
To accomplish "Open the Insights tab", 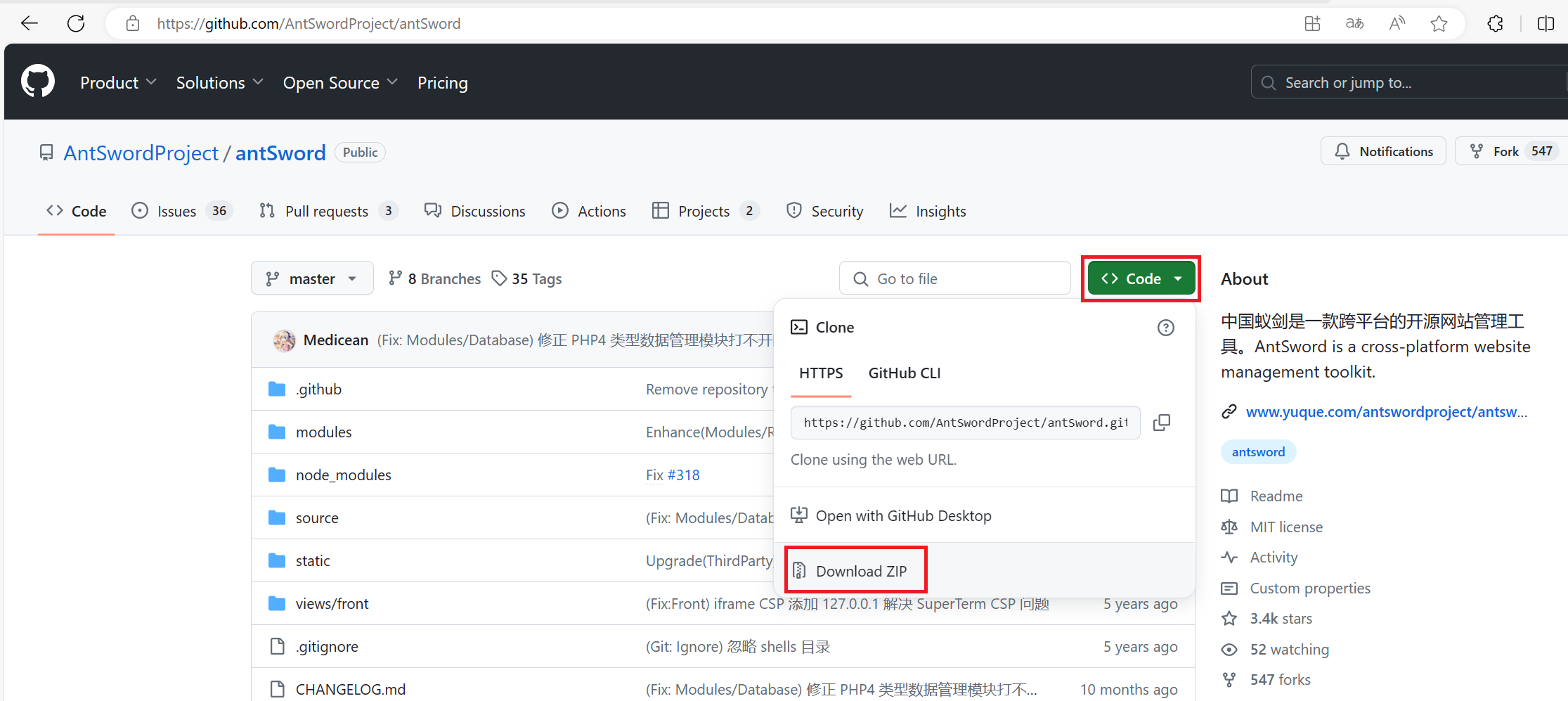I will tap(928, 211).
